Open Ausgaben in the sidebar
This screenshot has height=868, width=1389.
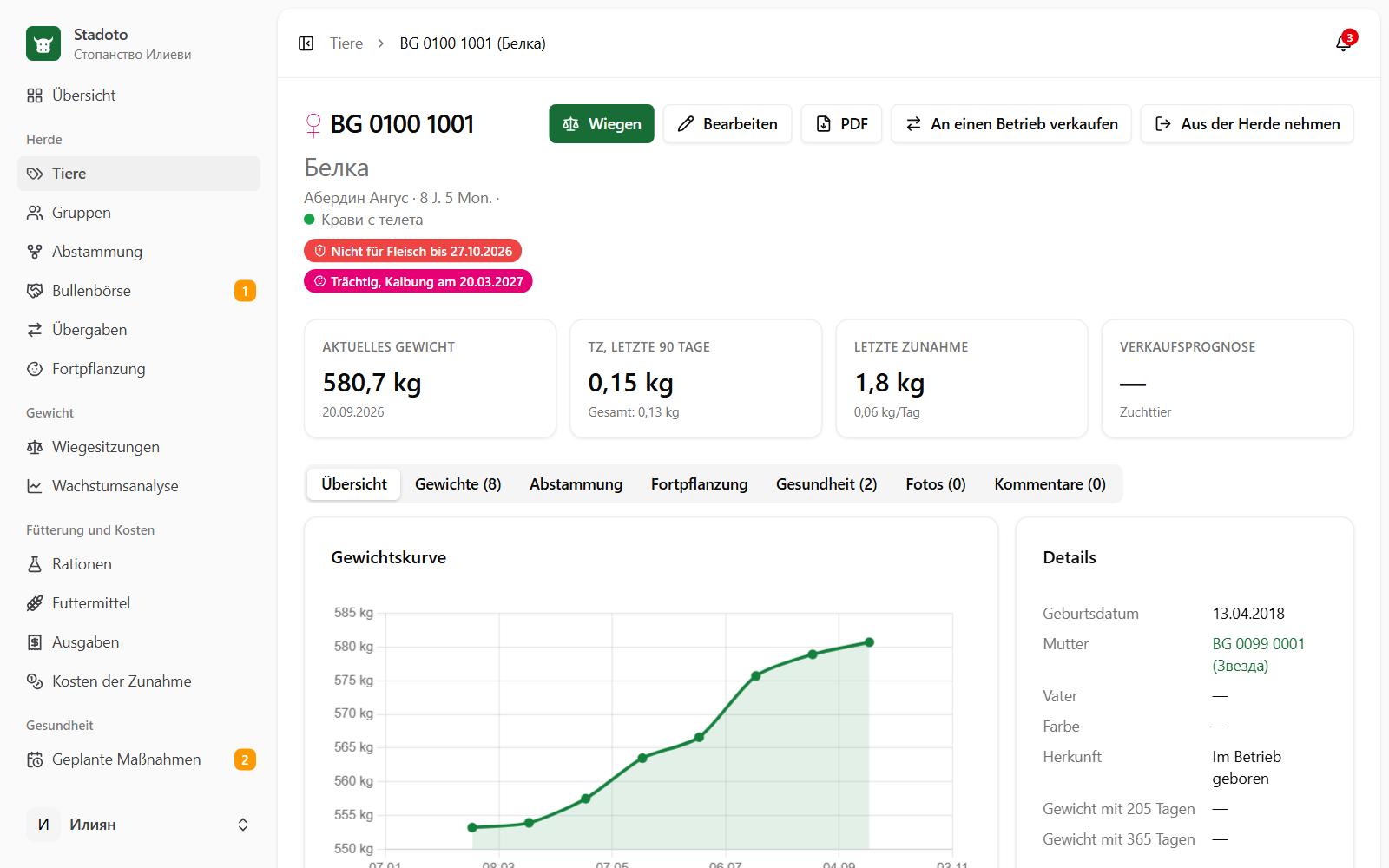[x=139, y=642]
